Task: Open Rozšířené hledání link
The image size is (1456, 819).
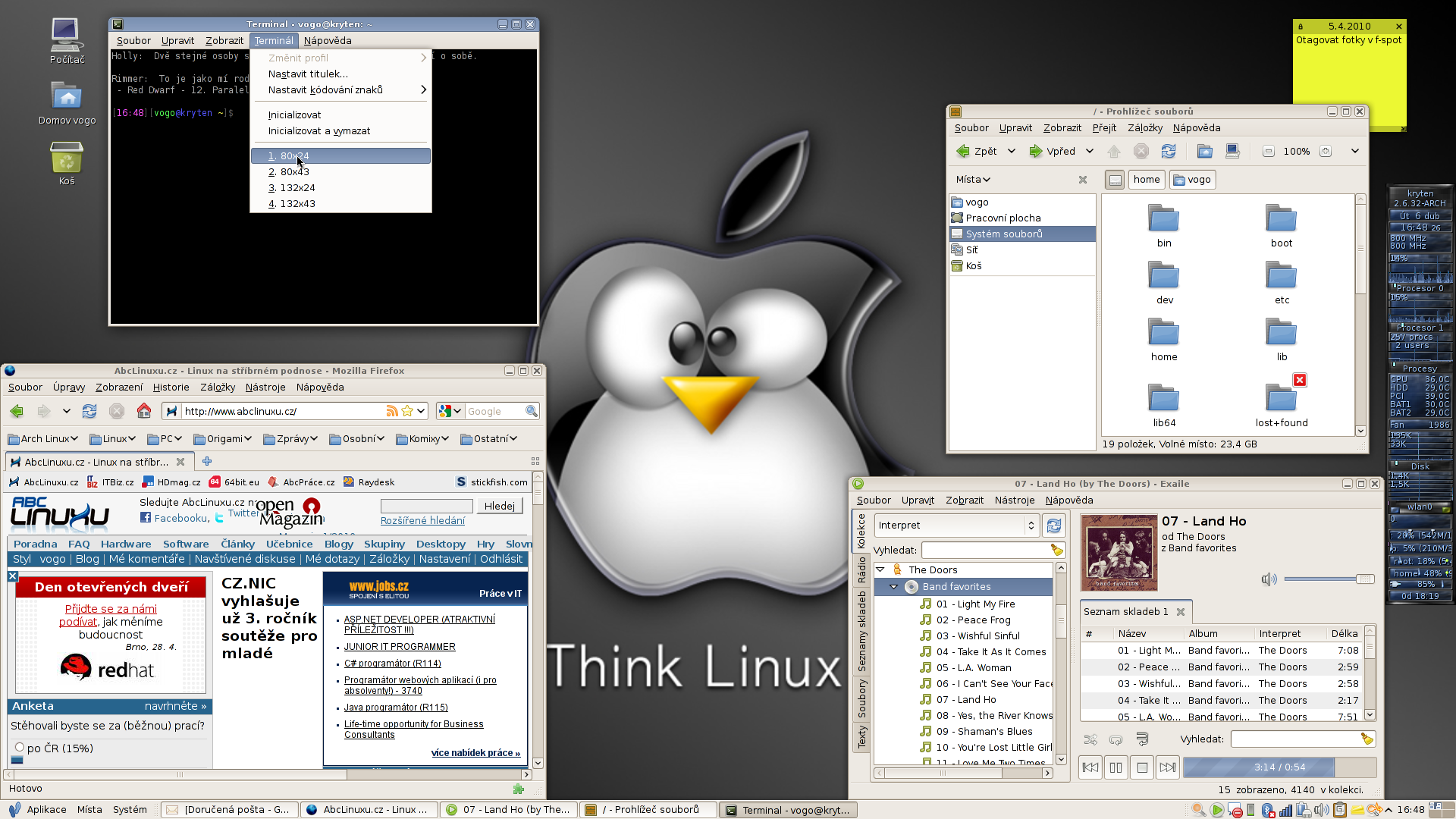Action: [x=422, y=521]
